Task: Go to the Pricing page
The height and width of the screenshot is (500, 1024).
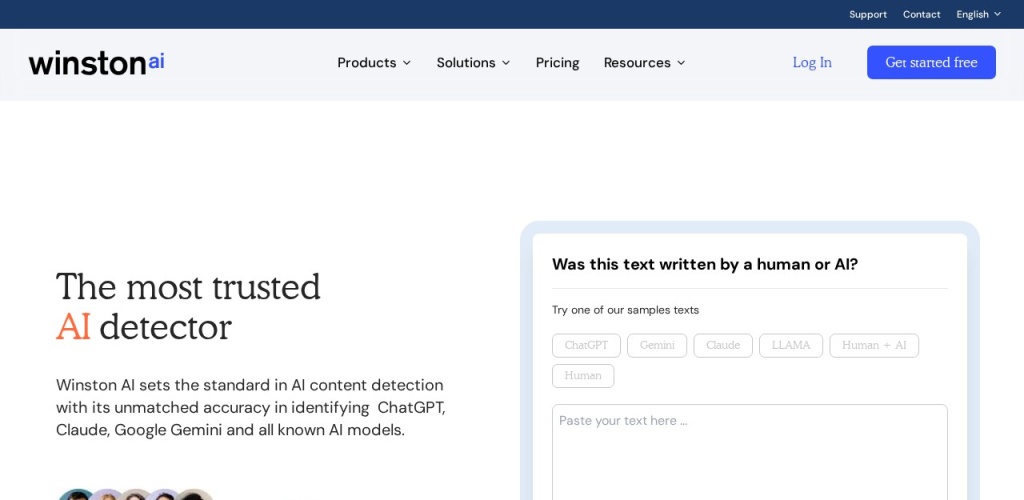Action: point(557,62)
